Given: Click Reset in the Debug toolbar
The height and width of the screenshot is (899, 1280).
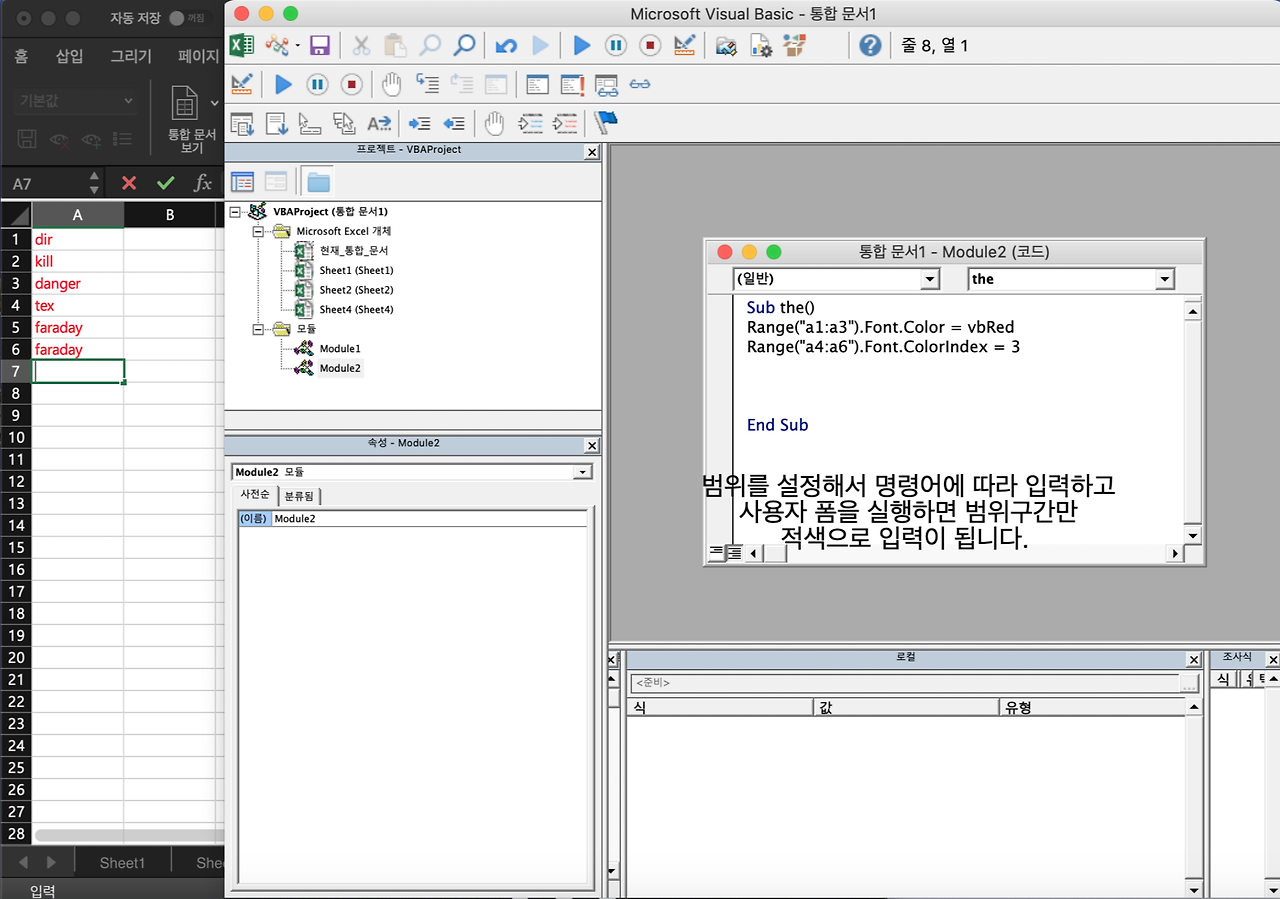Looking at the screenshot, I should (351, 85).
